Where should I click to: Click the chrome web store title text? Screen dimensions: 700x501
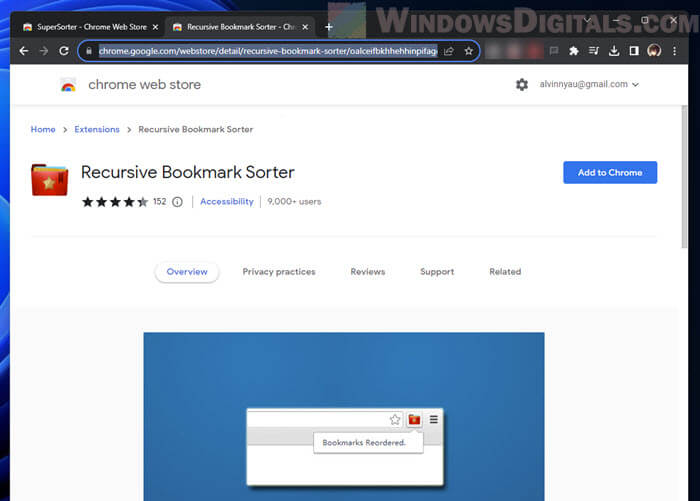(145, 84)
